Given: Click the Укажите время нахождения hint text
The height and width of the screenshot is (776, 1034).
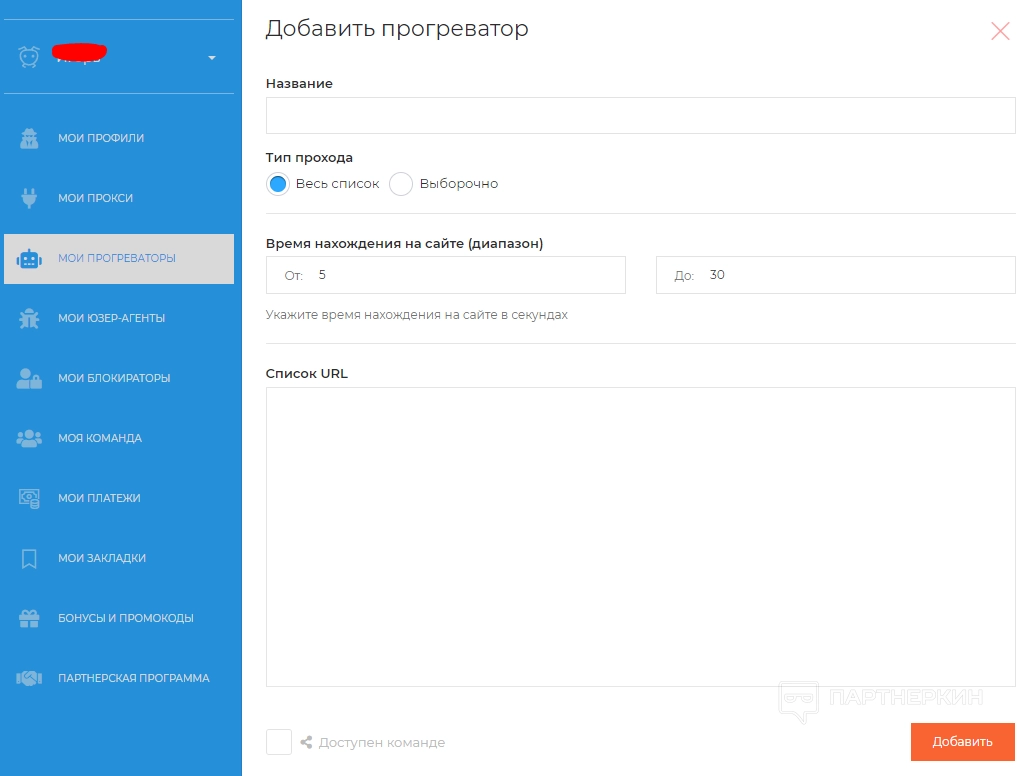Looking at the screenshot, I should [417, 315].
